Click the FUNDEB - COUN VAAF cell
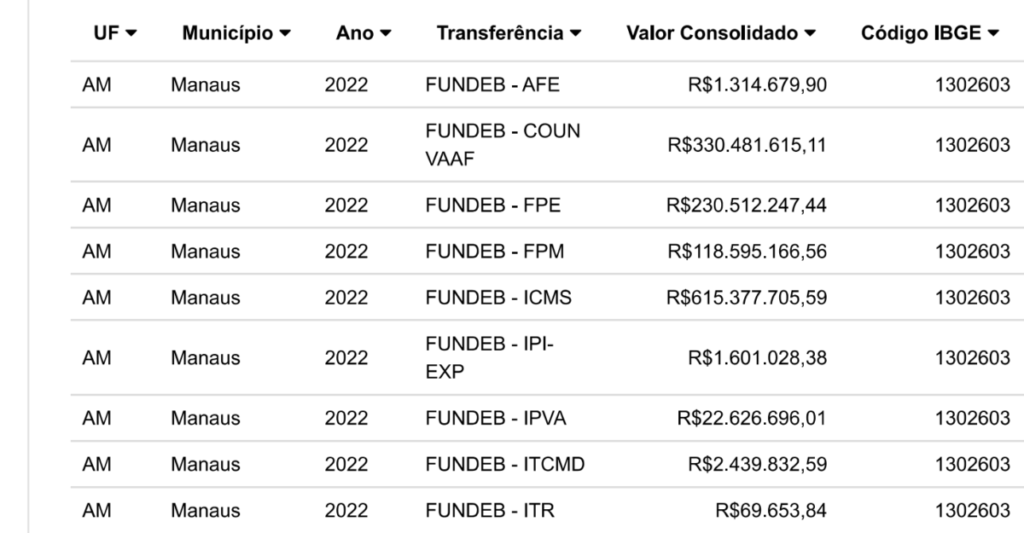Image resolution: width=1024 pixels, height=533 pixels. [502, 145]
